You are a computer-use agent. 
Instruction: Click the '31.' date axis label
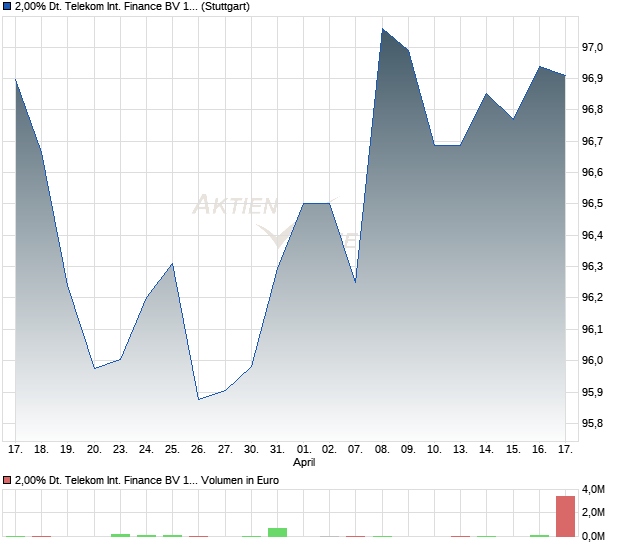click(x=277, y=450)
